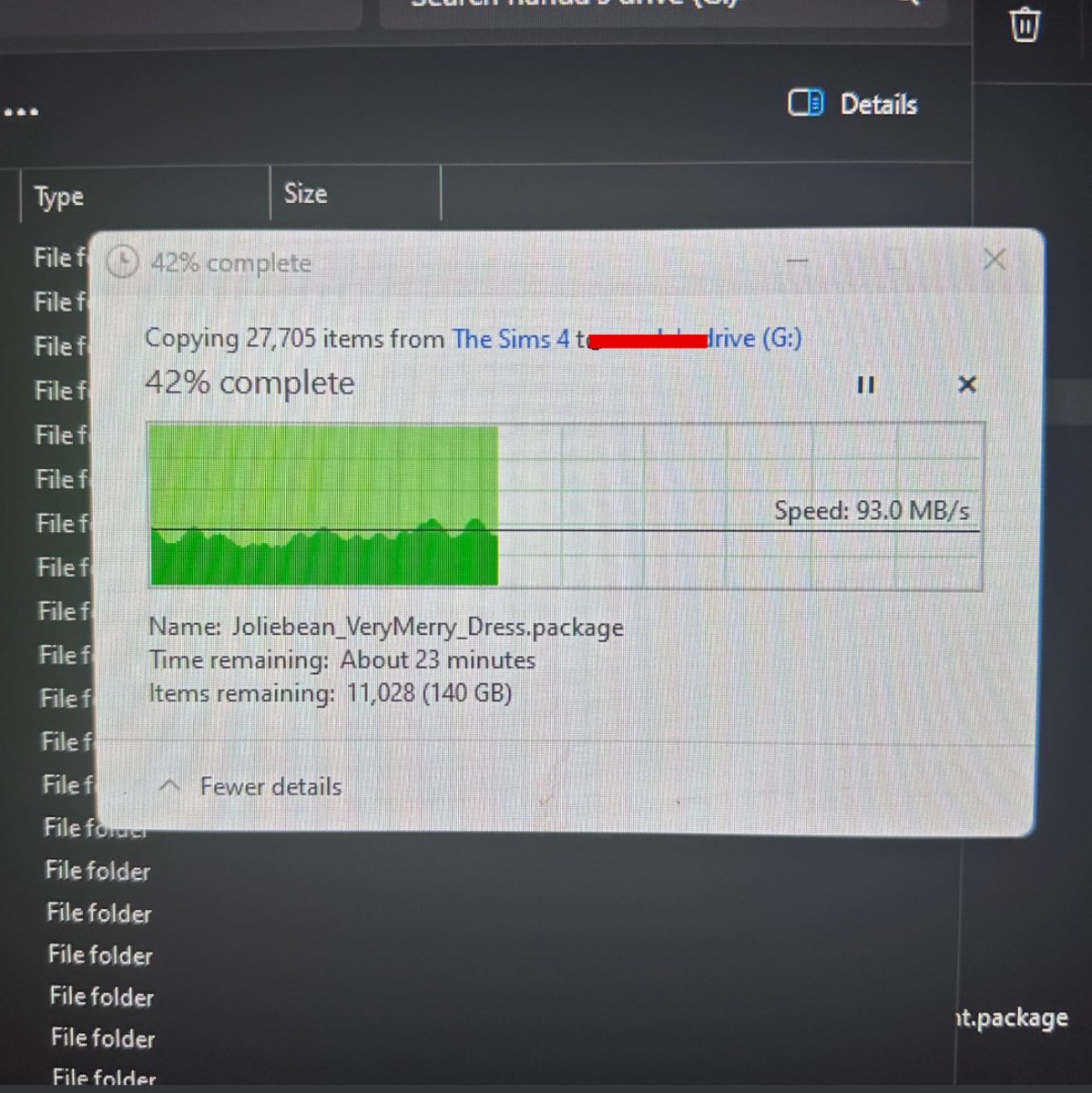Collapse the dialog with Fewer details
1092x1093 pixels.
pos(250,786)
